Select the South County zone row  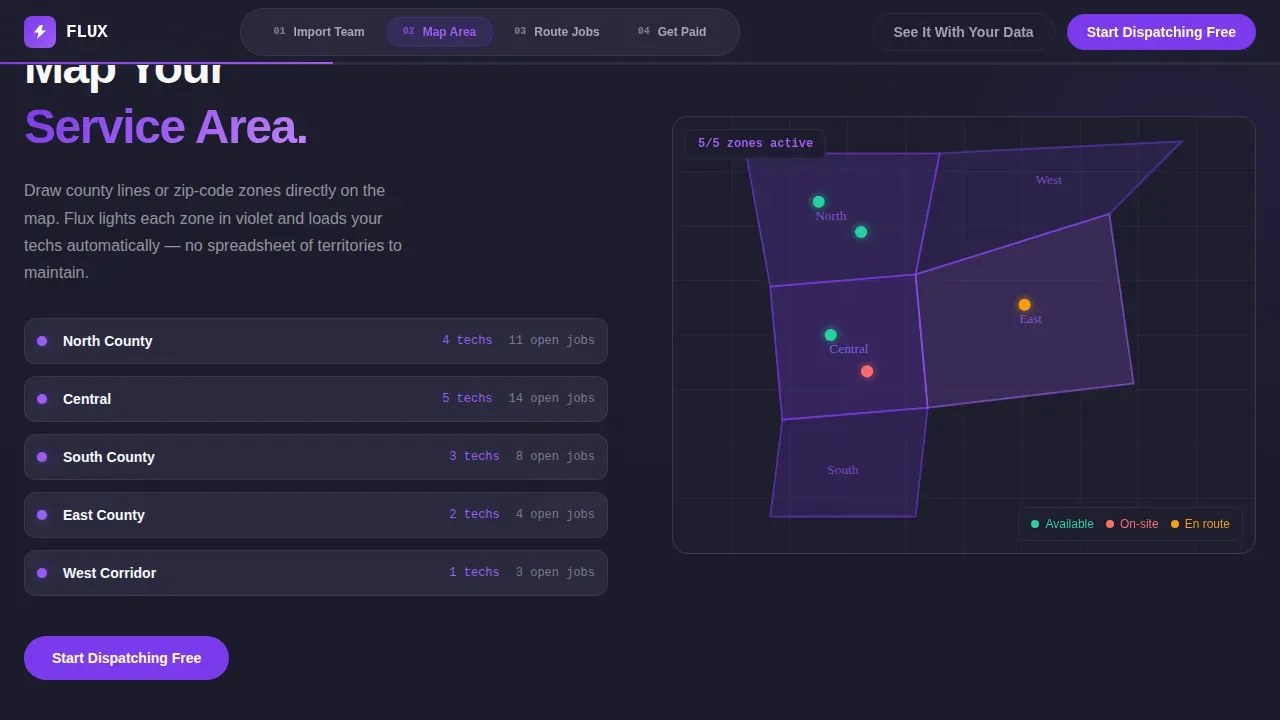[x=316, y=457]
